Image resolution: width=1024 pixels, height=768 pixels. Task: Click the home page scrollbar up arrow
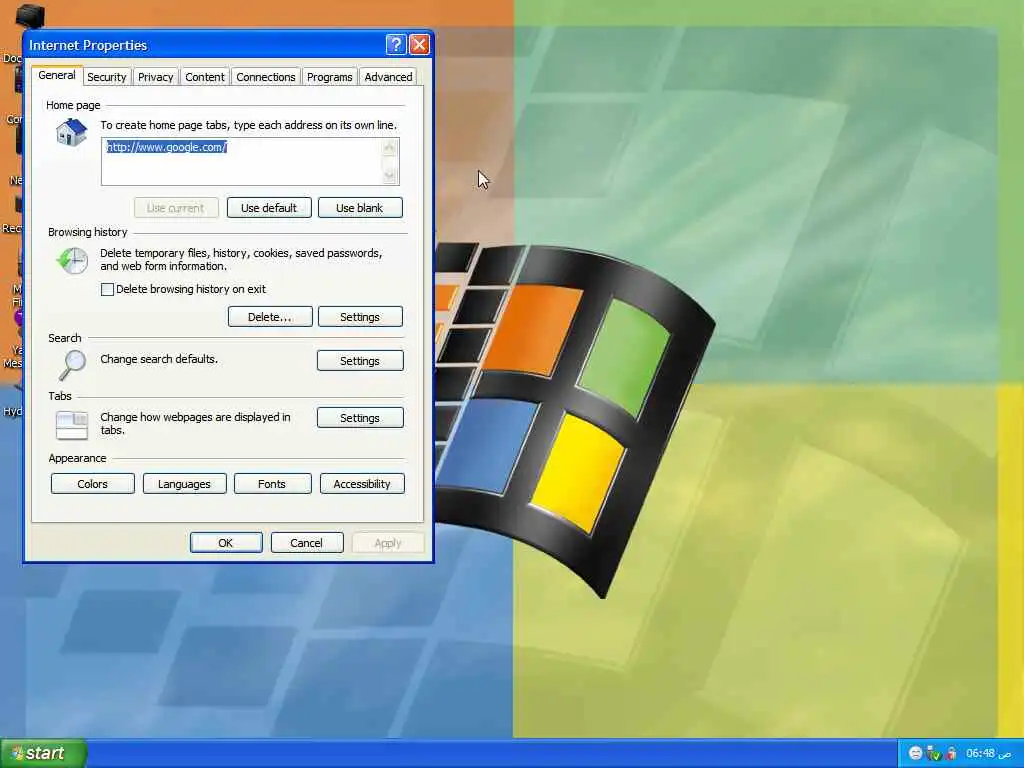point(389,148)
